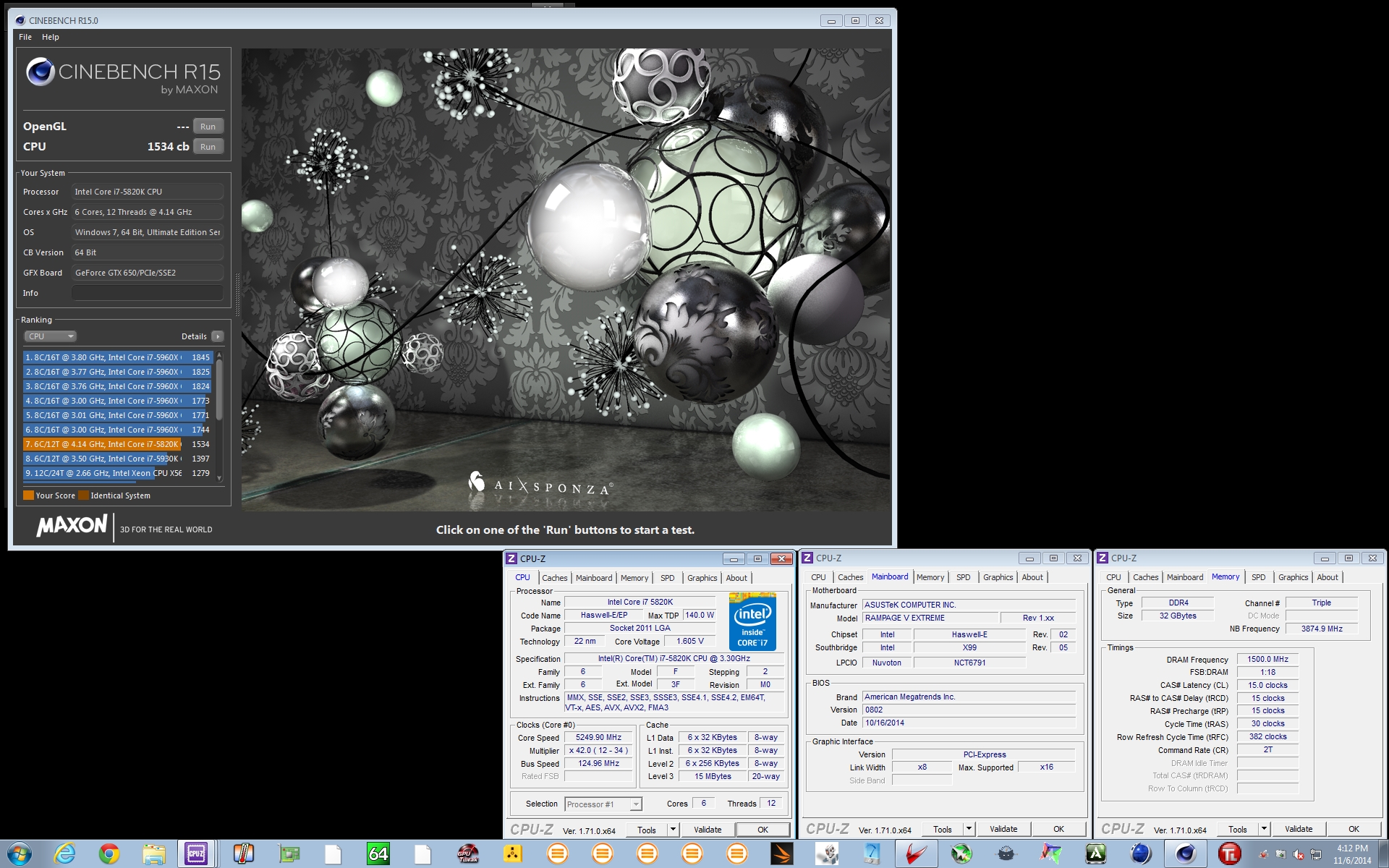Open About tab in CPU-Z CPU window
This screenshot has width=1389, height=868.
[x=736, y=578]
